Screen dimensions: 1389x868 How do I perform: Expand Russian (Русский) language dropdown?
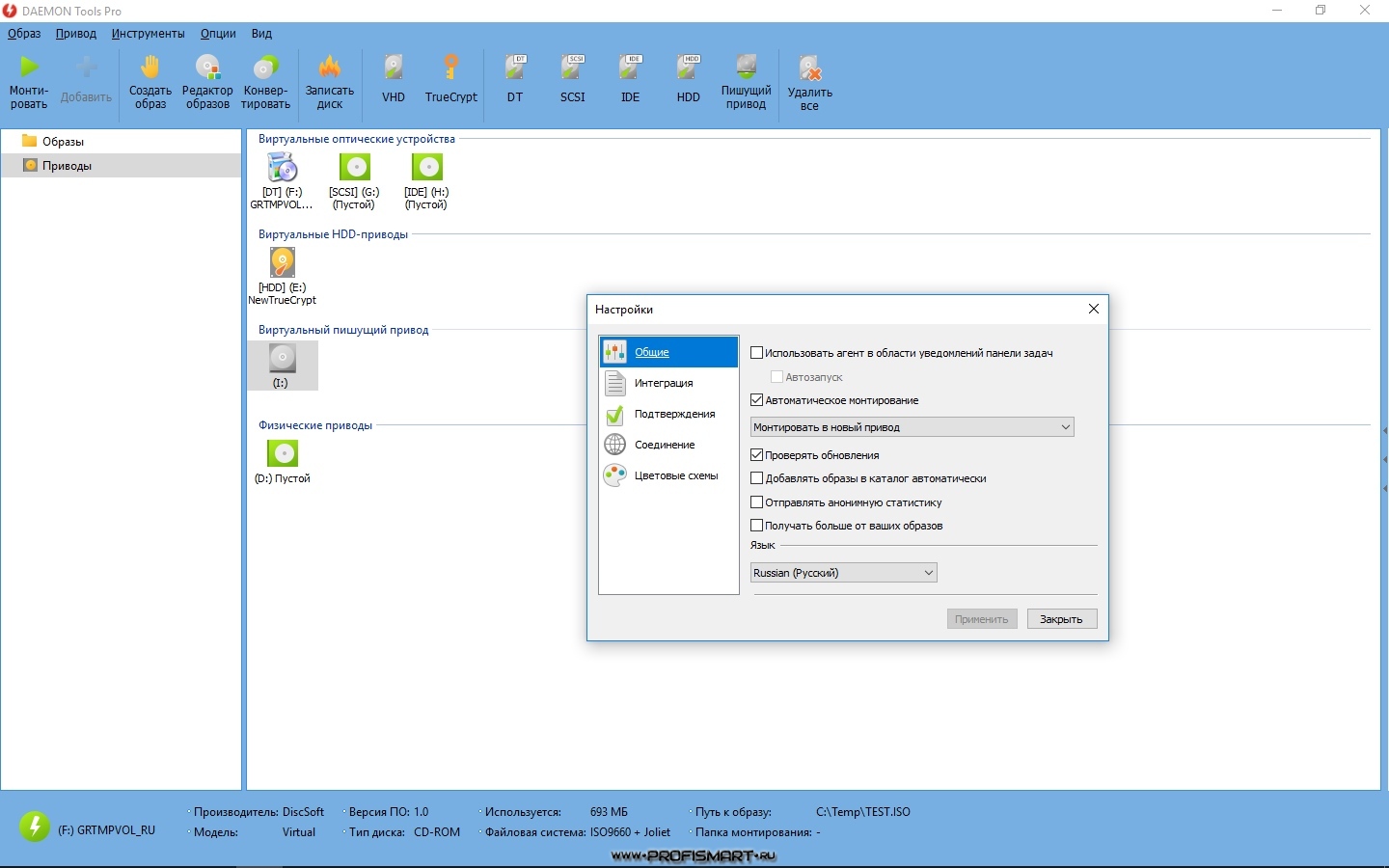pyautogui.click(x=843, y=573)
